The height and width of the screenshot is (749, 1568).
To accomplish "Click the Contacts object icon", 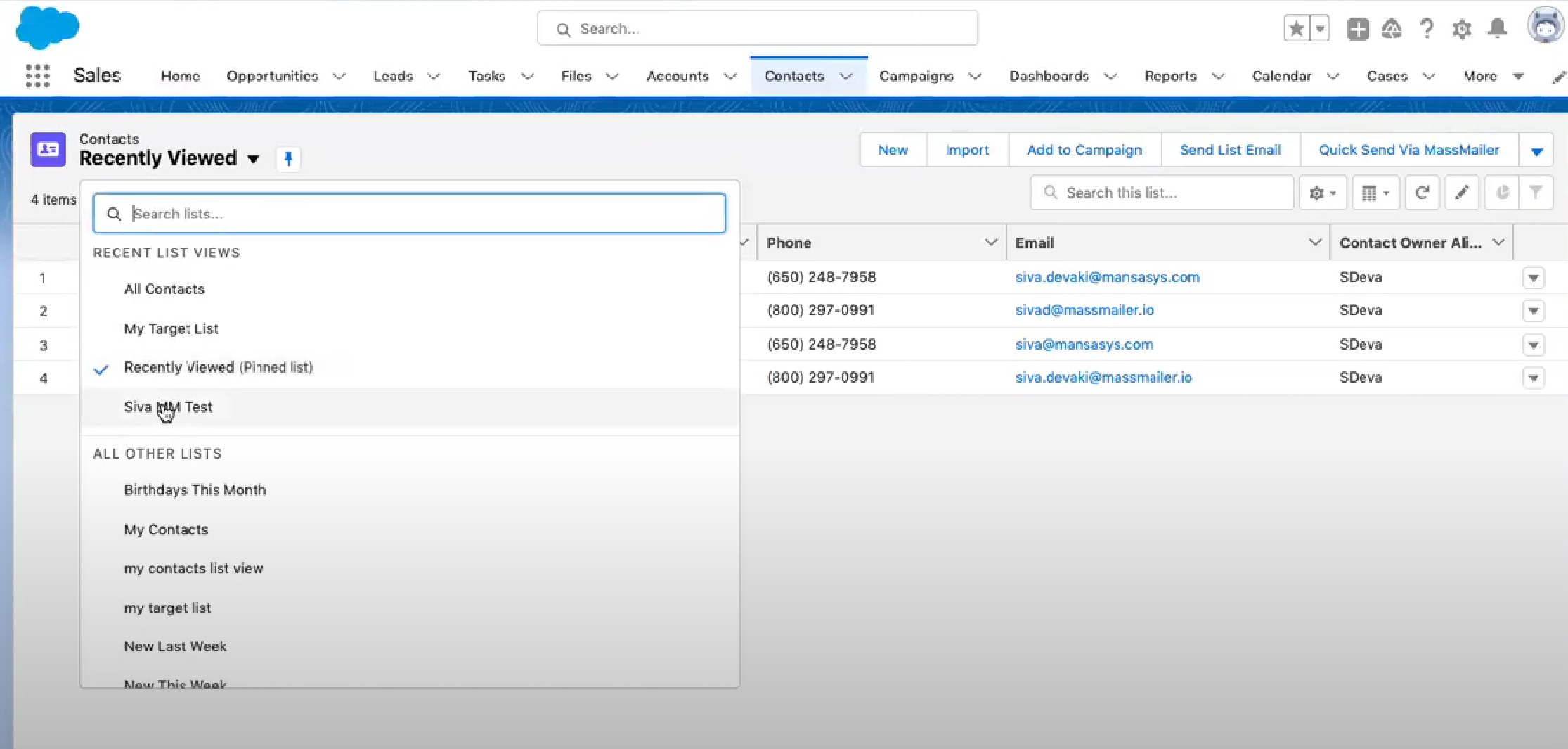I will (48, 149).
